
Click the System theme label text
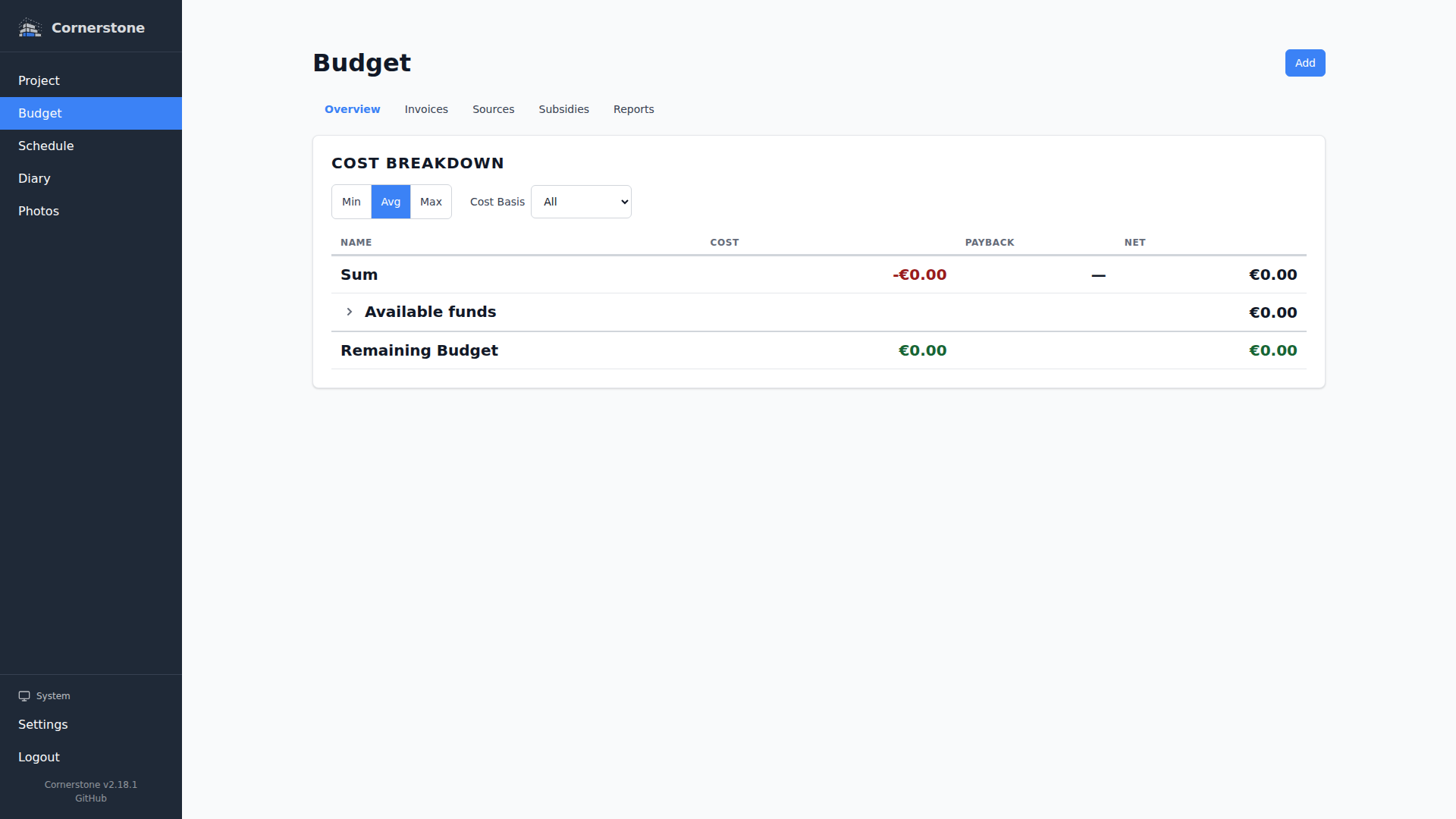coord(53,696)
